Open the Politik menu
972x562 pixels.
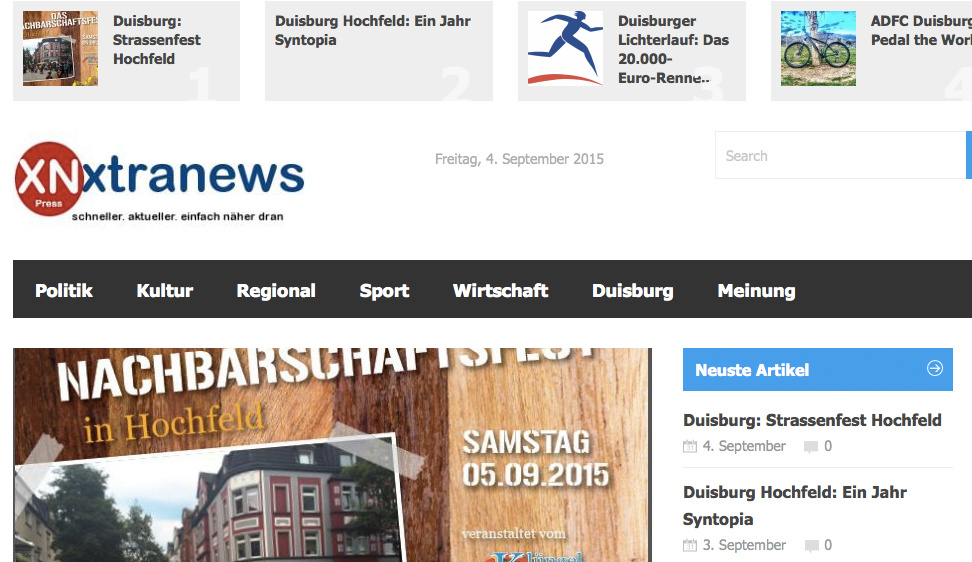click(64, 290)
